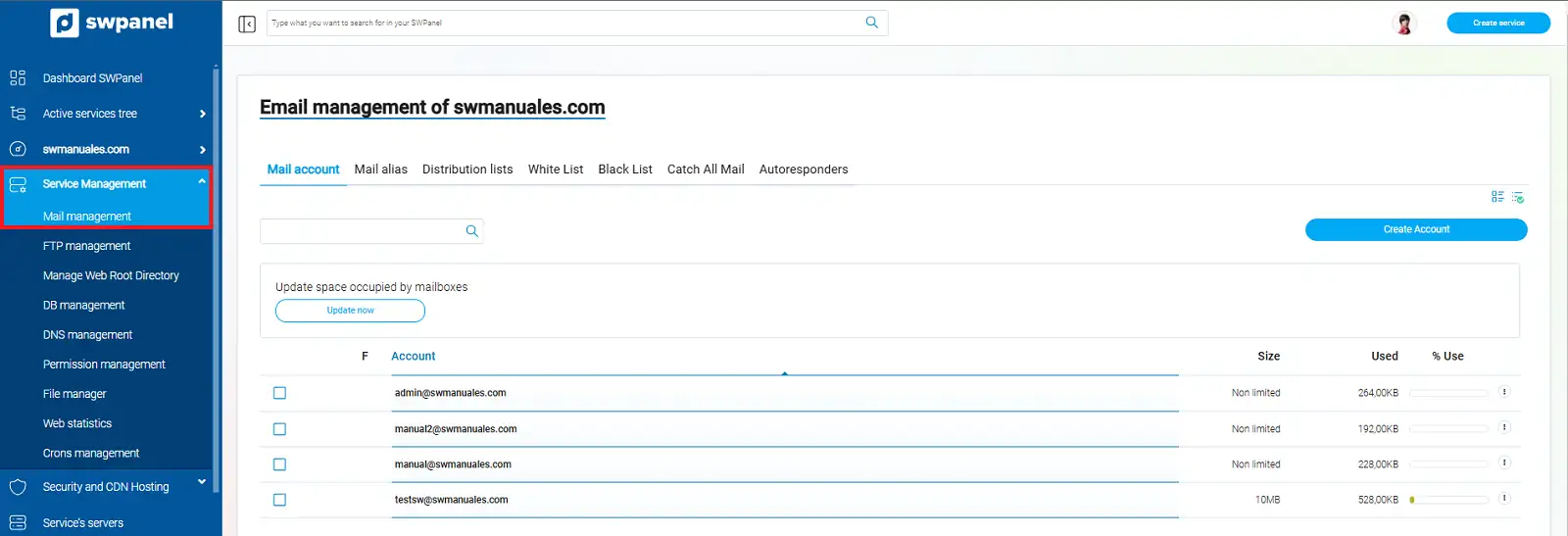Collapse the sidebar with the panel toggle icon
Screen dimensions: 1568x536
click(247, 24)
